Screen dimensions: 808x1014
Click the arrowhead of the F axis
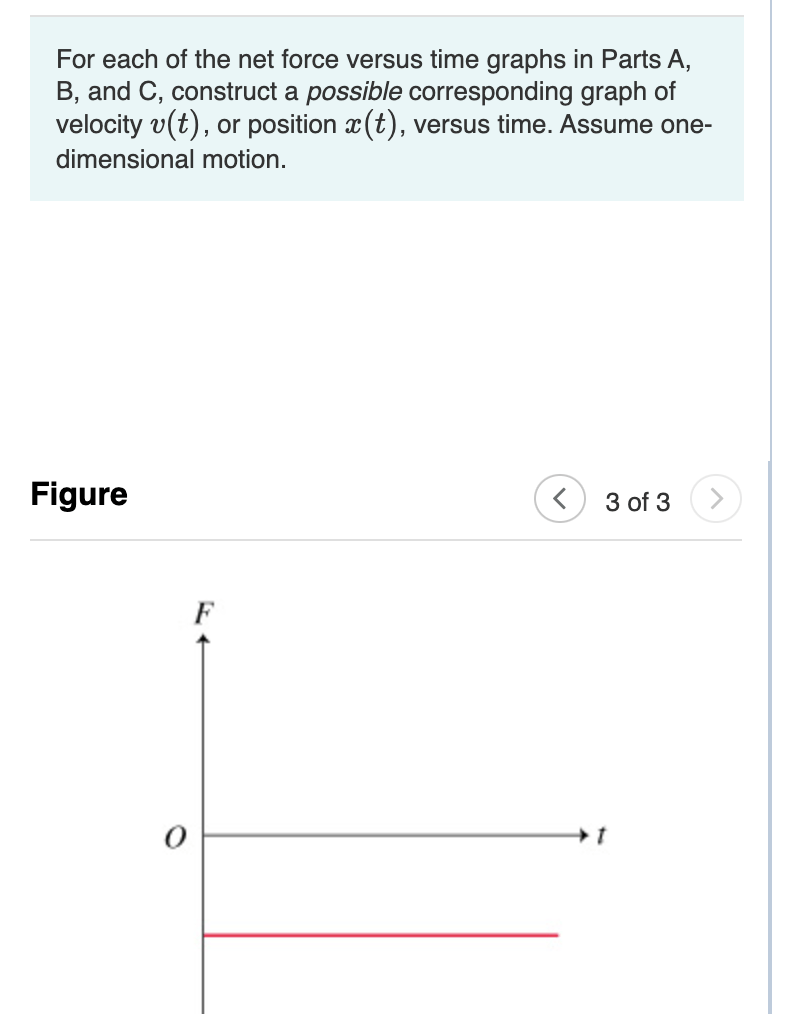tap(203, 640)
